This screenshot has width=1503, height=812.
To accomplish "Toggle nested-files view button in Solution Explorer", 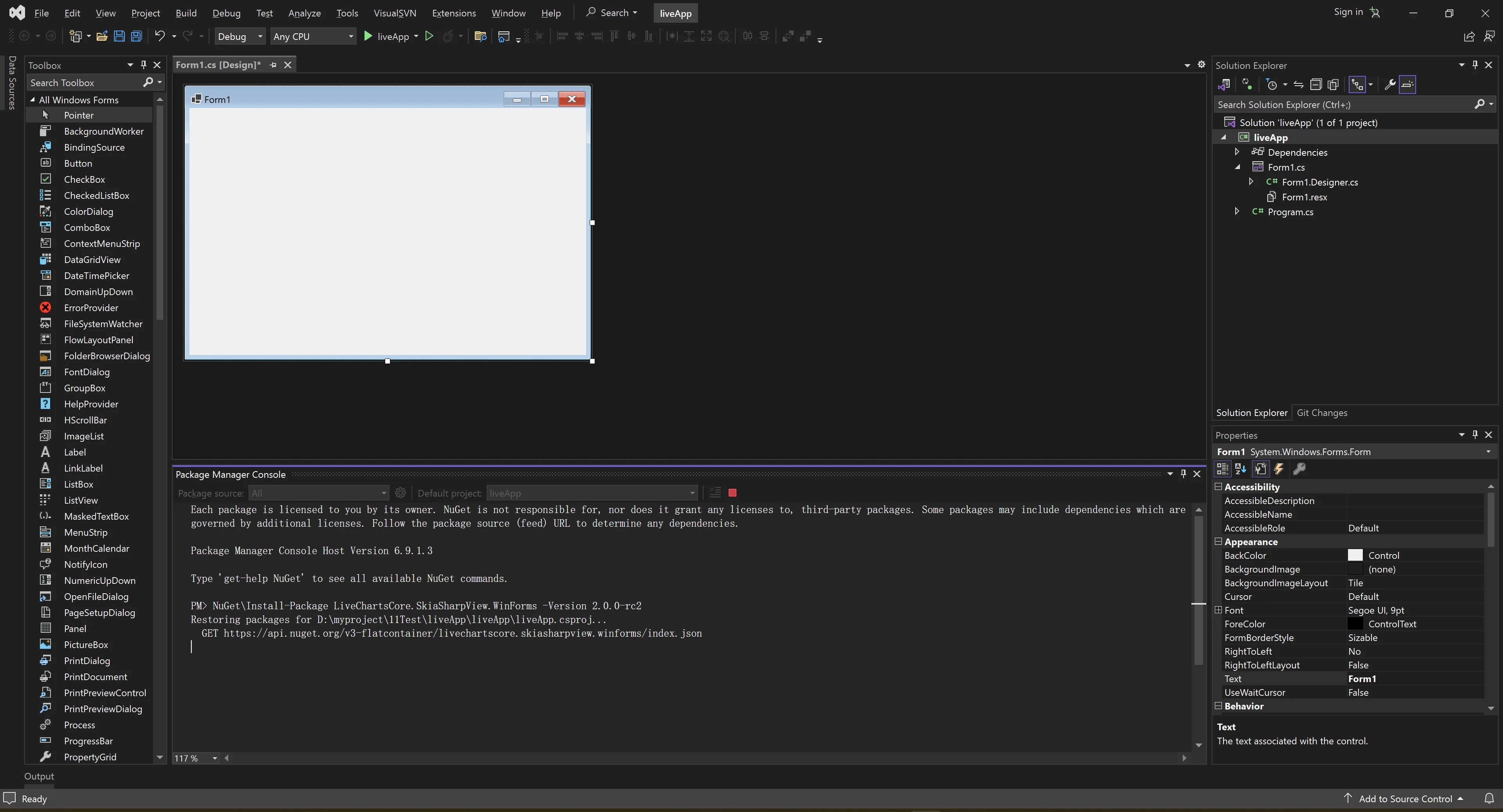I will [1358, 85].
